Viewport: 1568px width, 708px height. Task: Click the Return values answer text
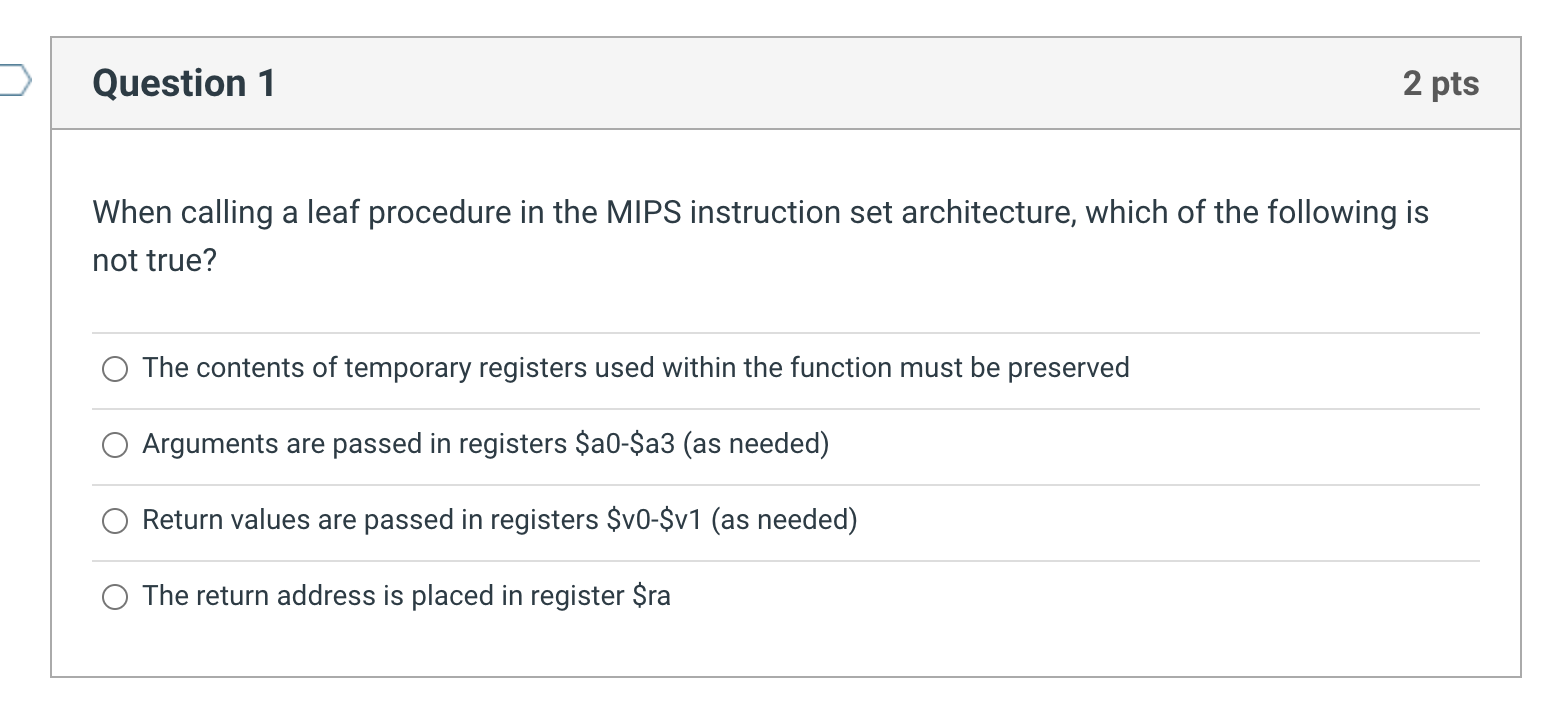coord(500,520)
